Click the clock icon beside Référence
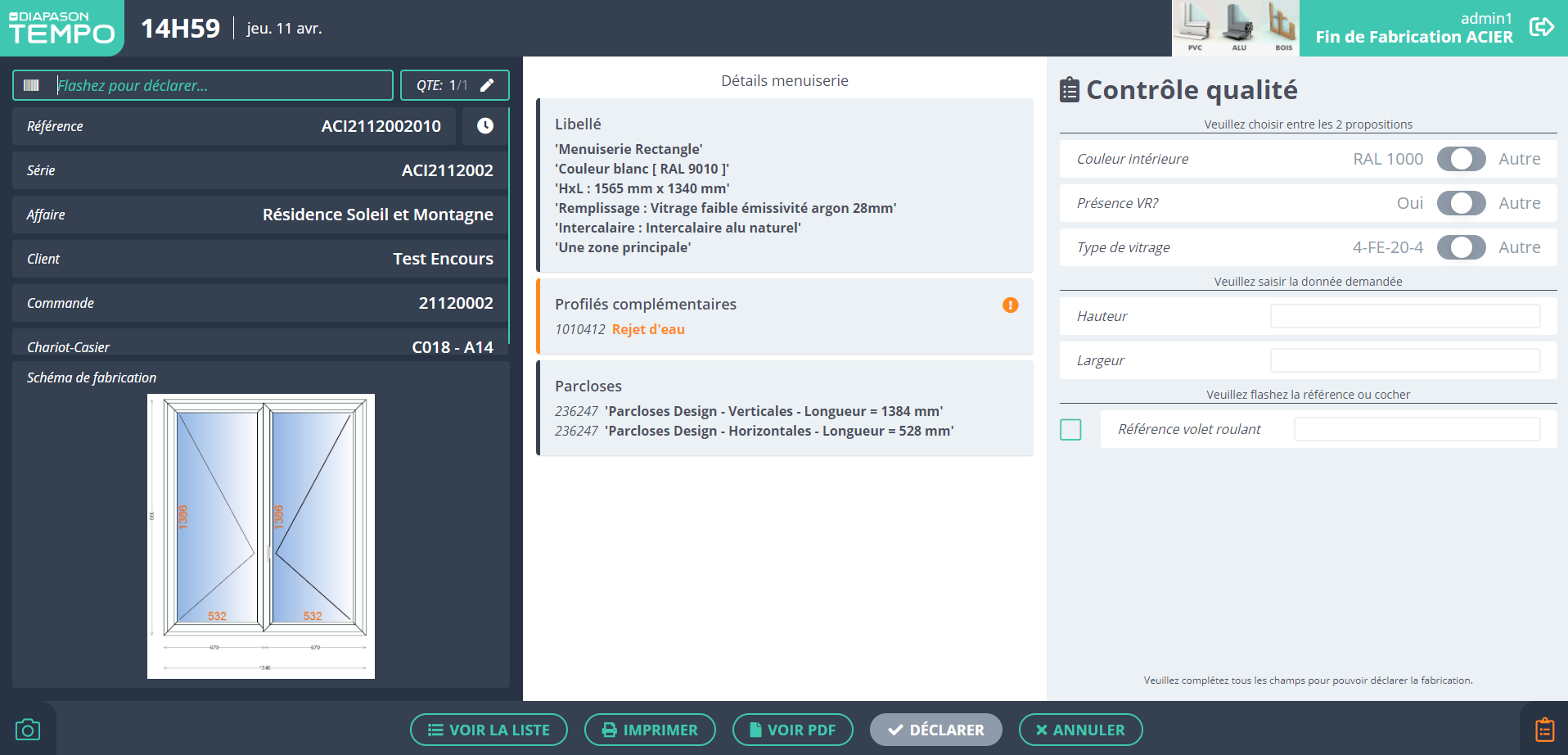Image resolution: width=1568 pixels, height=755 pixels. coord(485,126)
